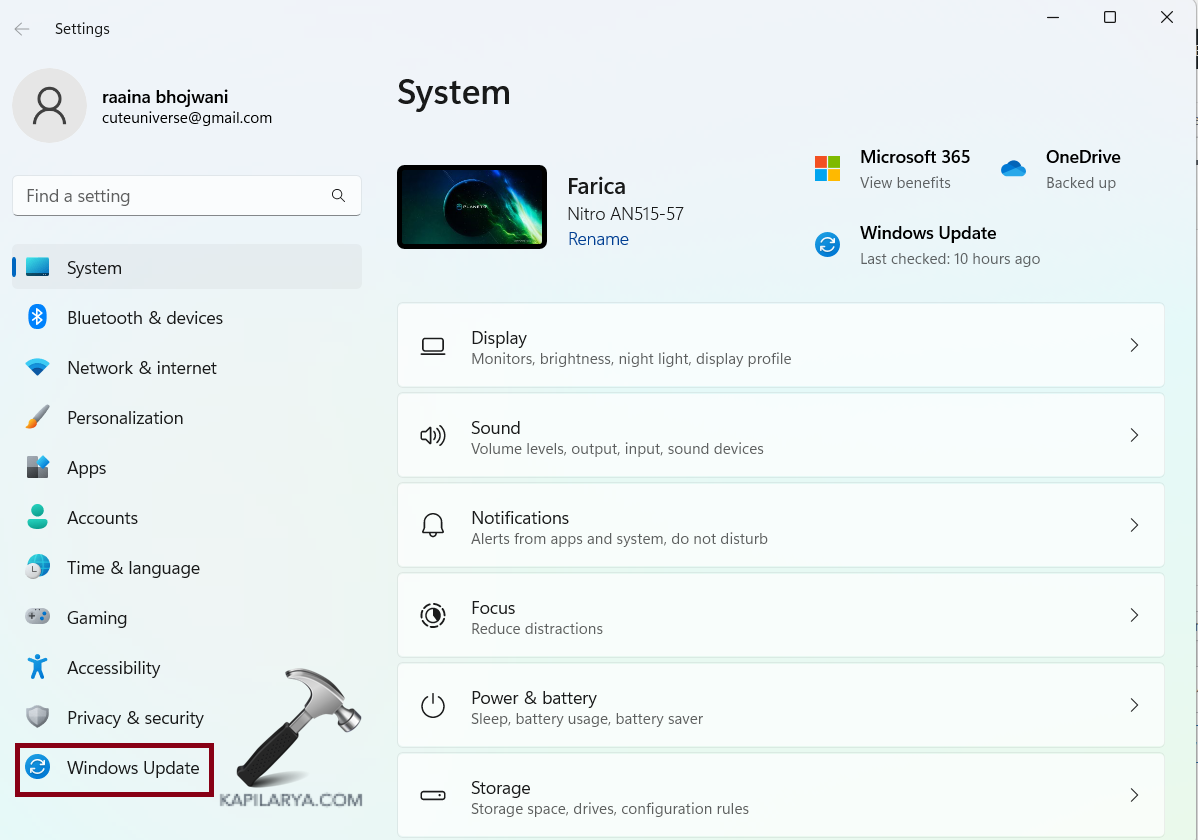
Task: Click the Bluetooth & devices sidebar icon
Action: tap(38, 317)
